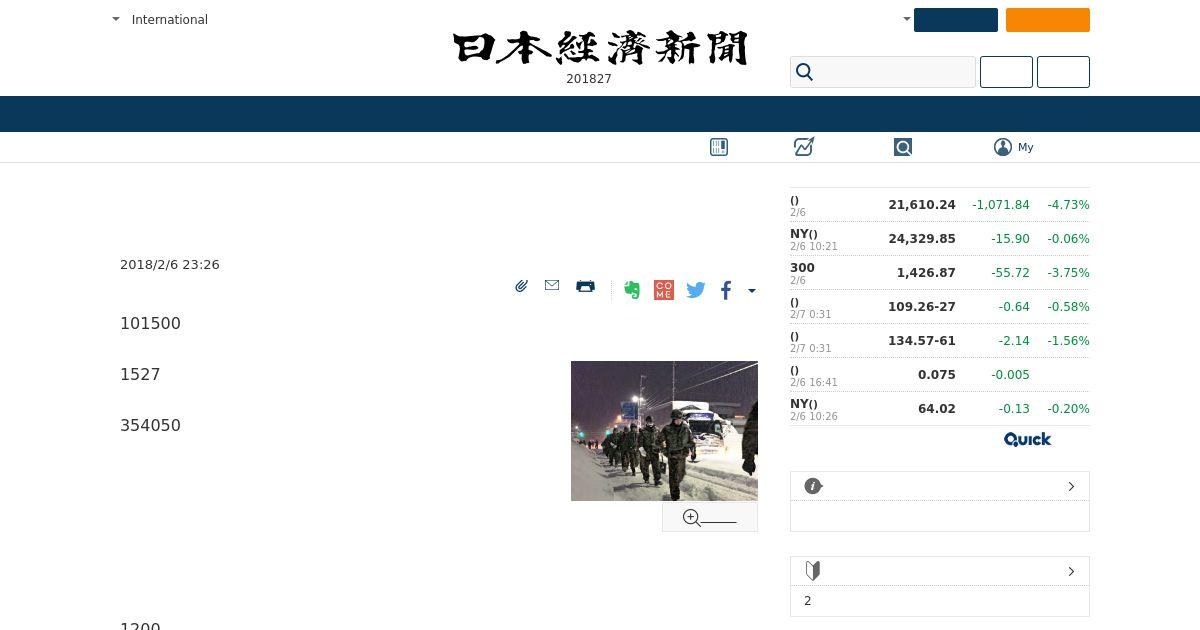Image resolution: width=1200 pixels, height=630 pixels.
Task: Click the search magnifier icon
Action: click(805, 72)
